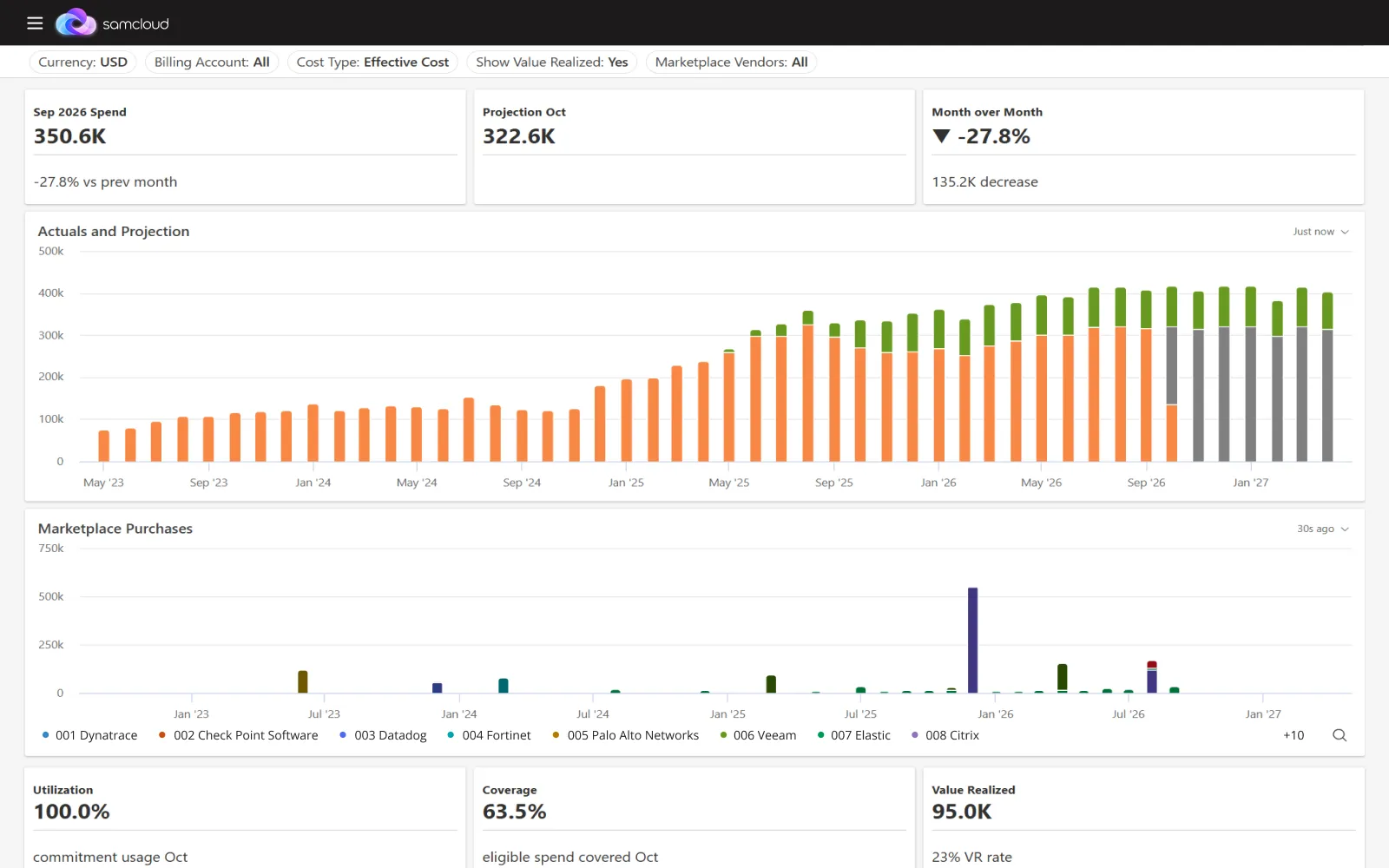Click the '23% VR rate' text
The height and width of the screenshot is (868, 1389).
pos(972,857)
